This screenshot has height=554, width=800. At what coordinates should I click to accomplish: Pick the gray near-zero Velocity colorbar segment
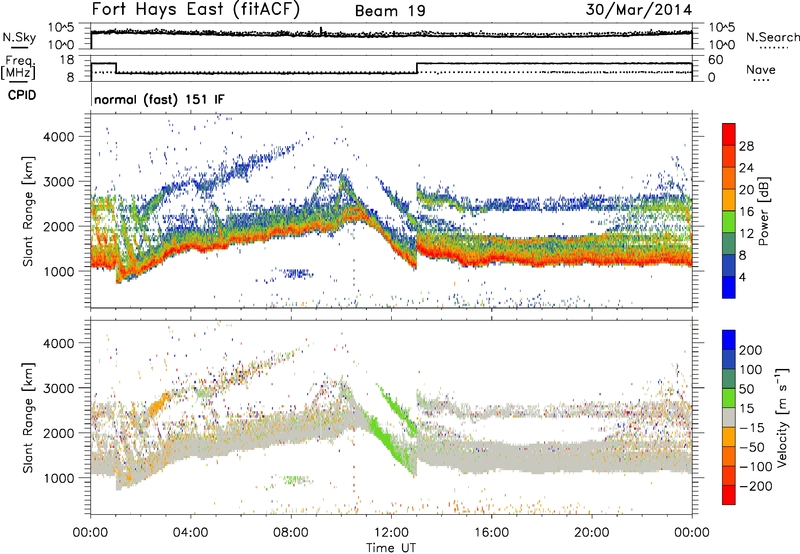coord(729,418)
